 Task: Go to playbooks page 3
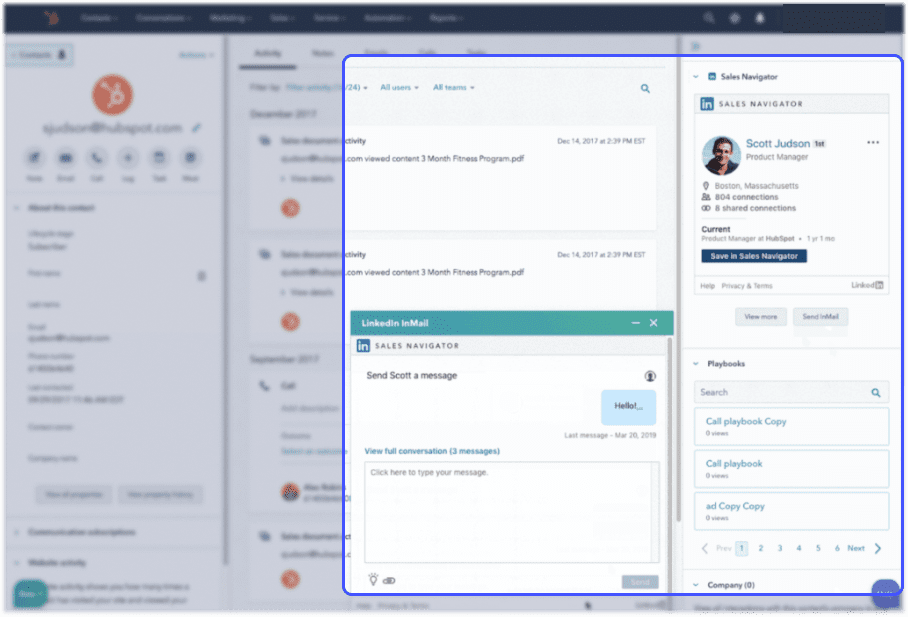click(779, 548)
